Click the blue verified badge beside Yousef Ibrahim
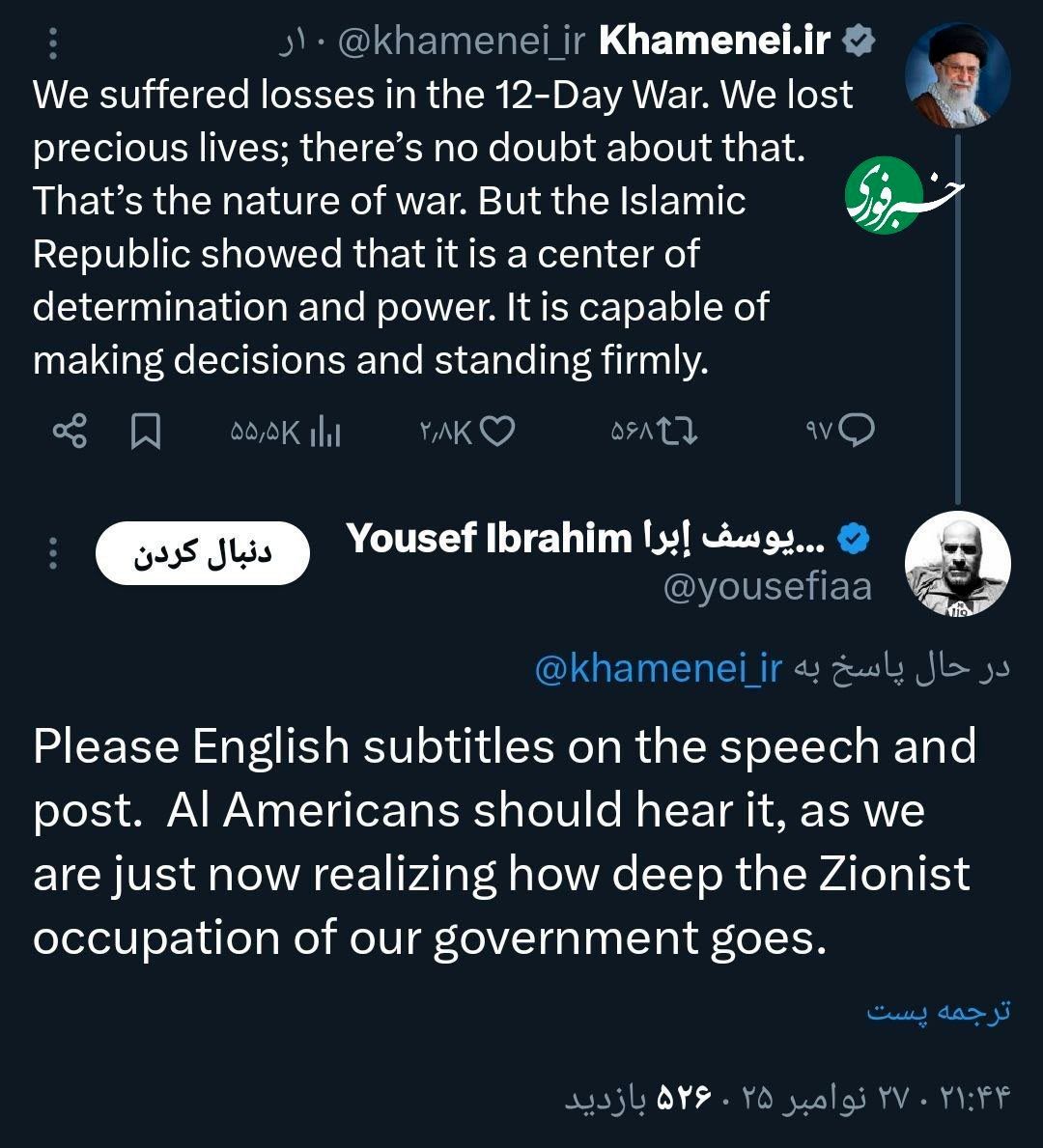This screenshot has height=1148, width=1043. [x=854, y=539]
